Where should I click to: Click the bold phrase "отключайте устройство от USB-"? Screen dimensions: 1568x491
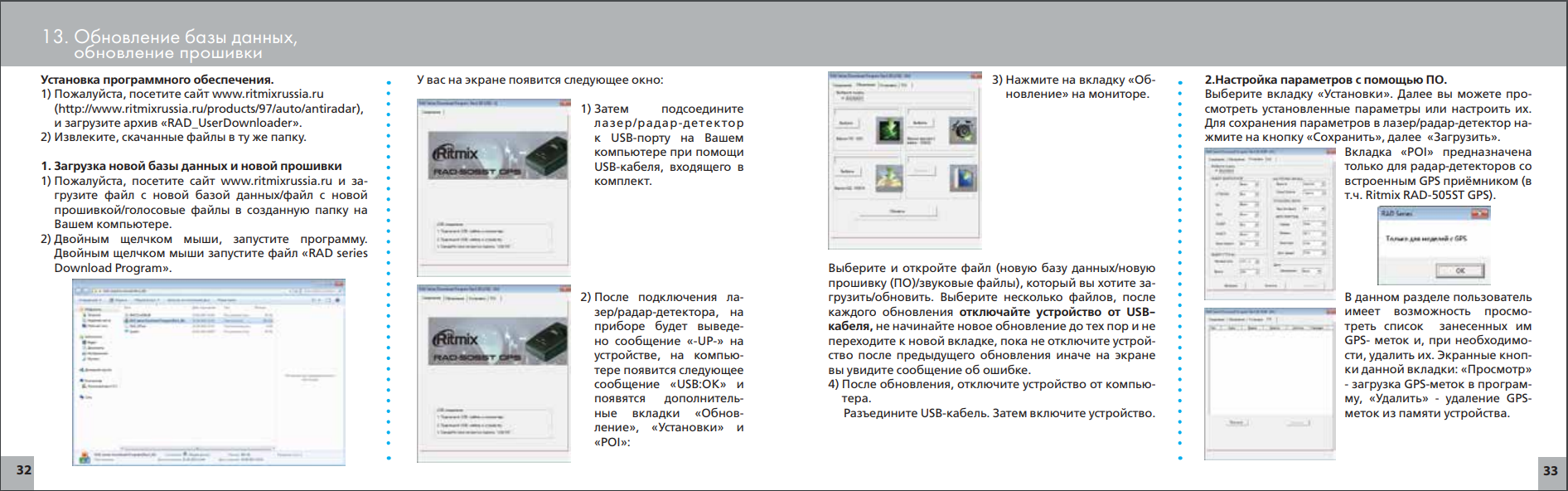coord(1057,312)
